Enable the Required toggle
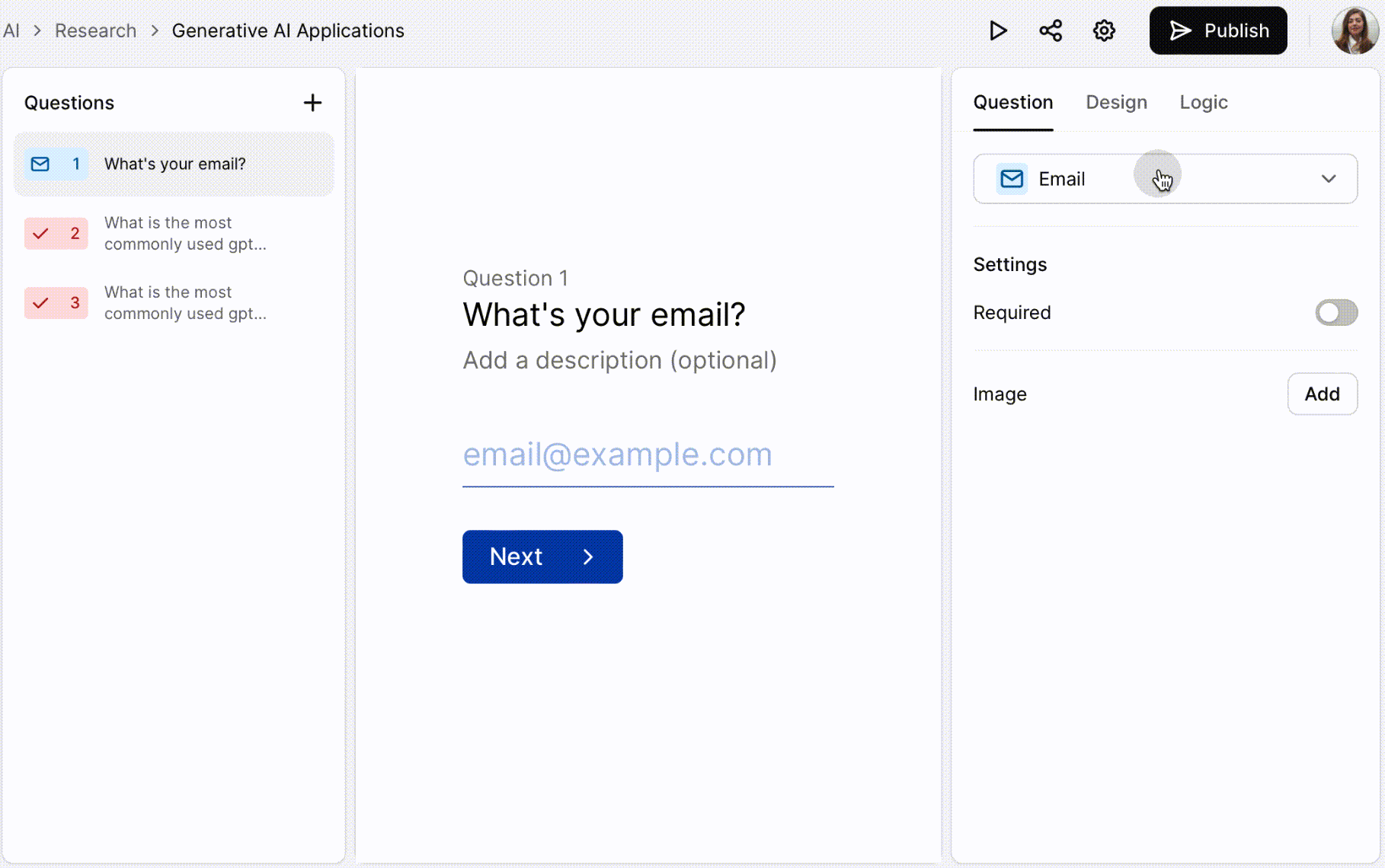 1335,312
